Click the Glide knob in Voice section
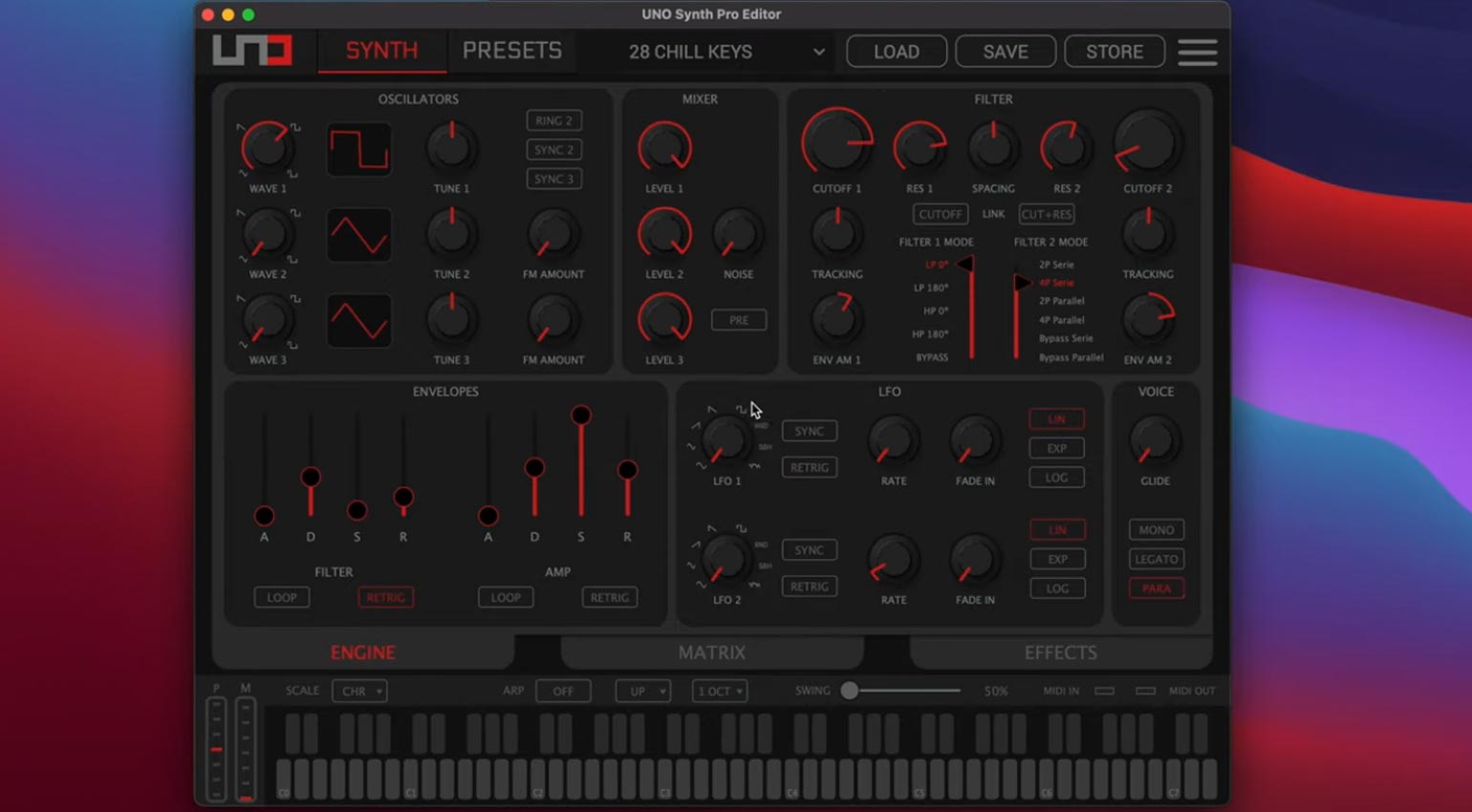The image size is (1472, 812). point(1154,440)
